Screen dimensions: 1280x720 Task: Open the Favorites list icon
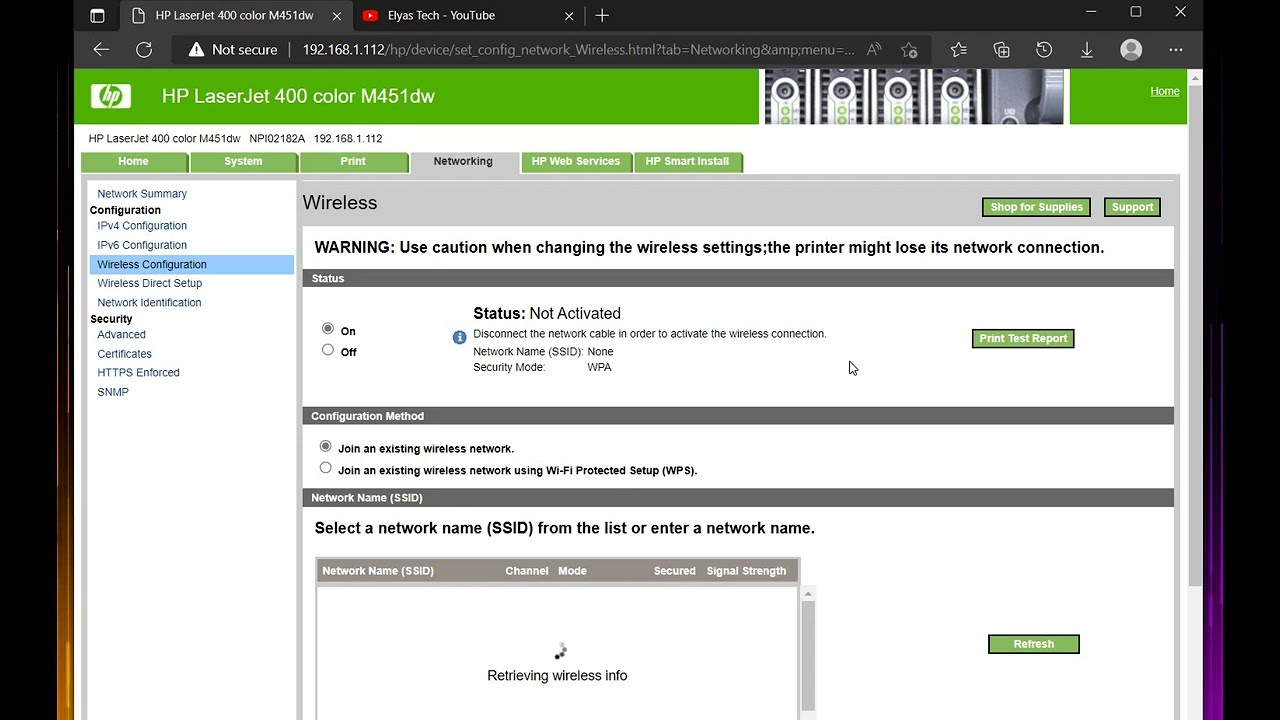coord(958,49)
